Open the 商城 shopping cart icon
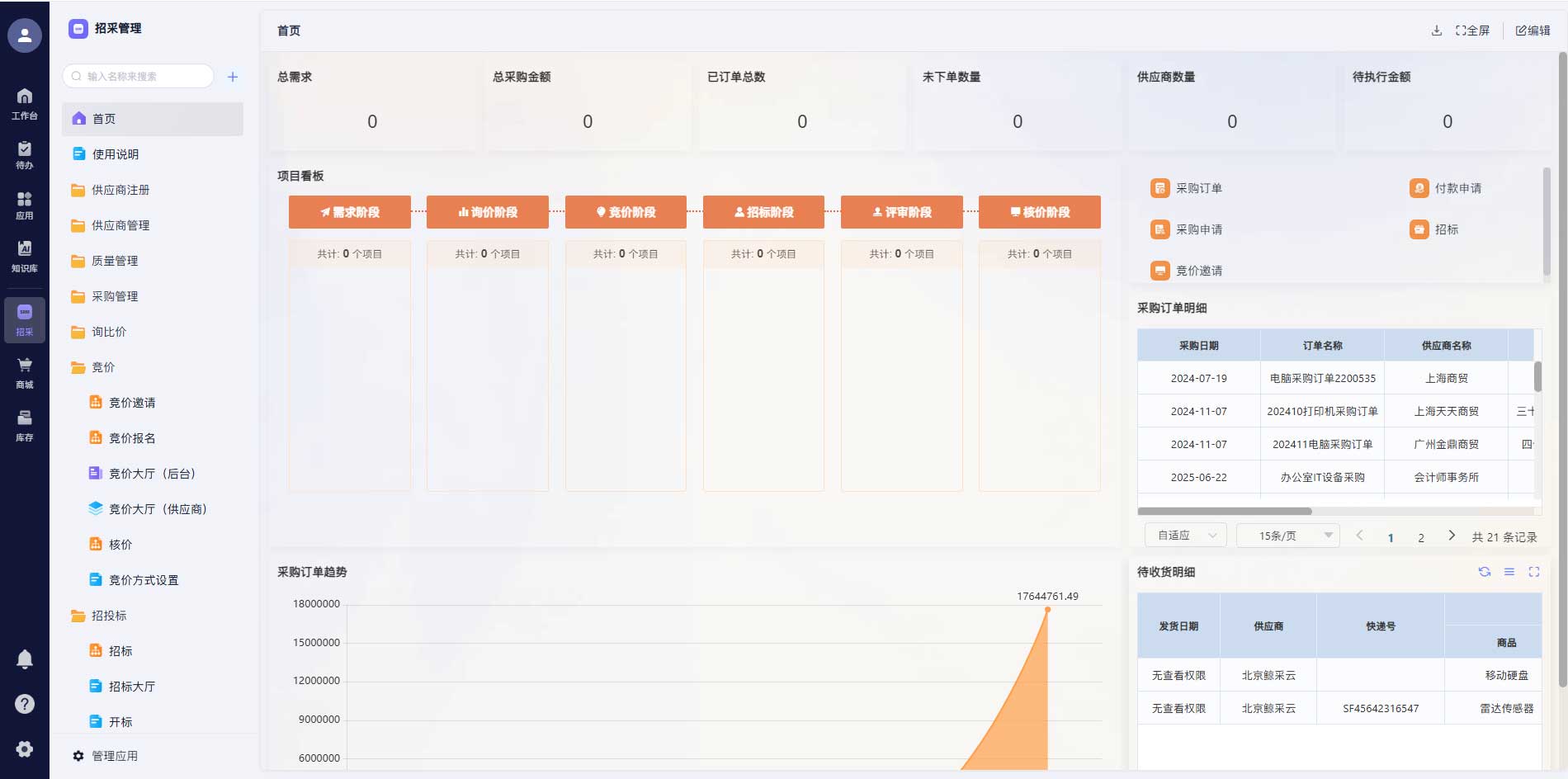Image resolution: width=1568 pixels, height=779 pixels. click(x=24, y=372)
